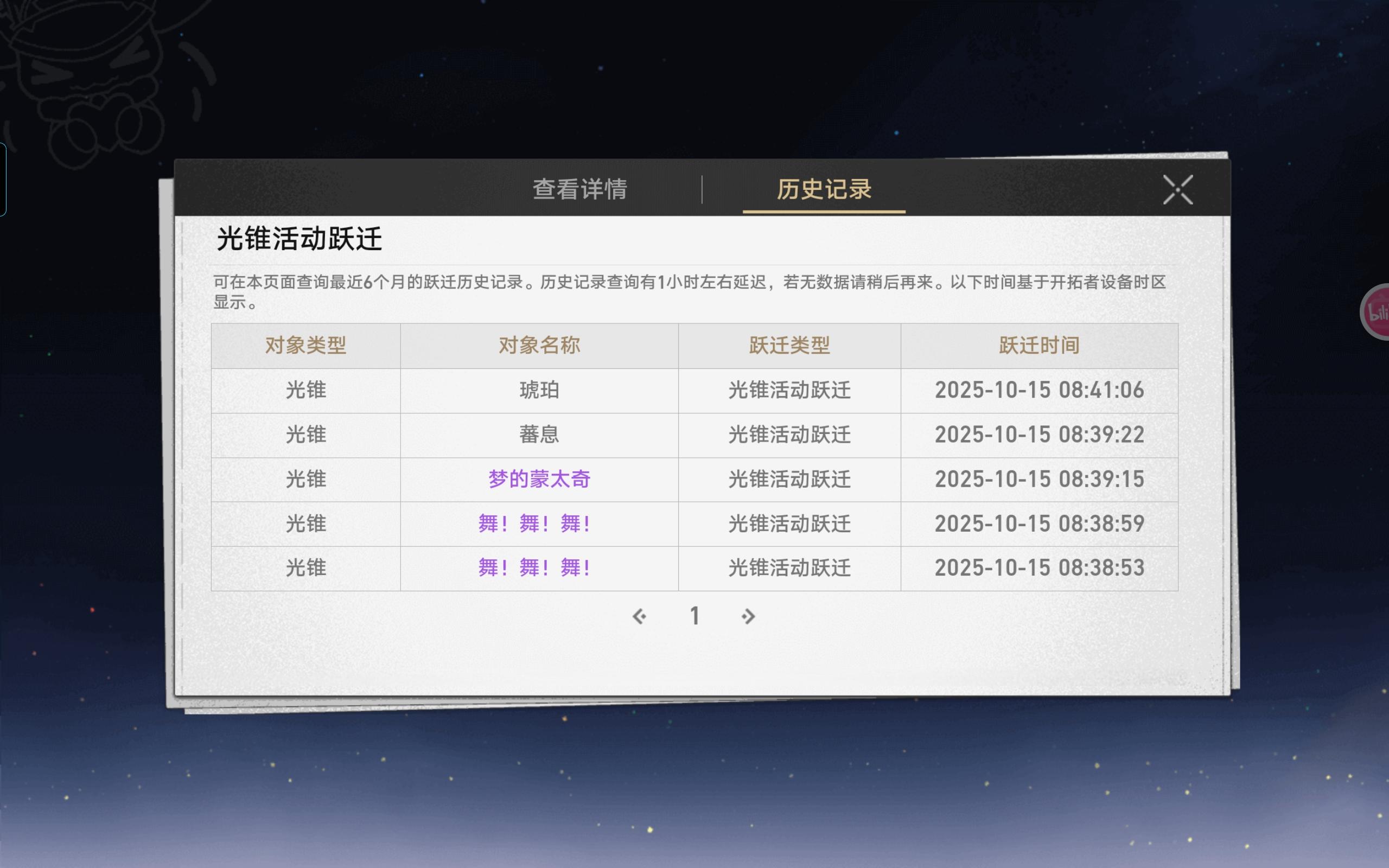Click the cyan panel edge at left
The width and height of the screenshot is (1389, 868).
(3, 179)
